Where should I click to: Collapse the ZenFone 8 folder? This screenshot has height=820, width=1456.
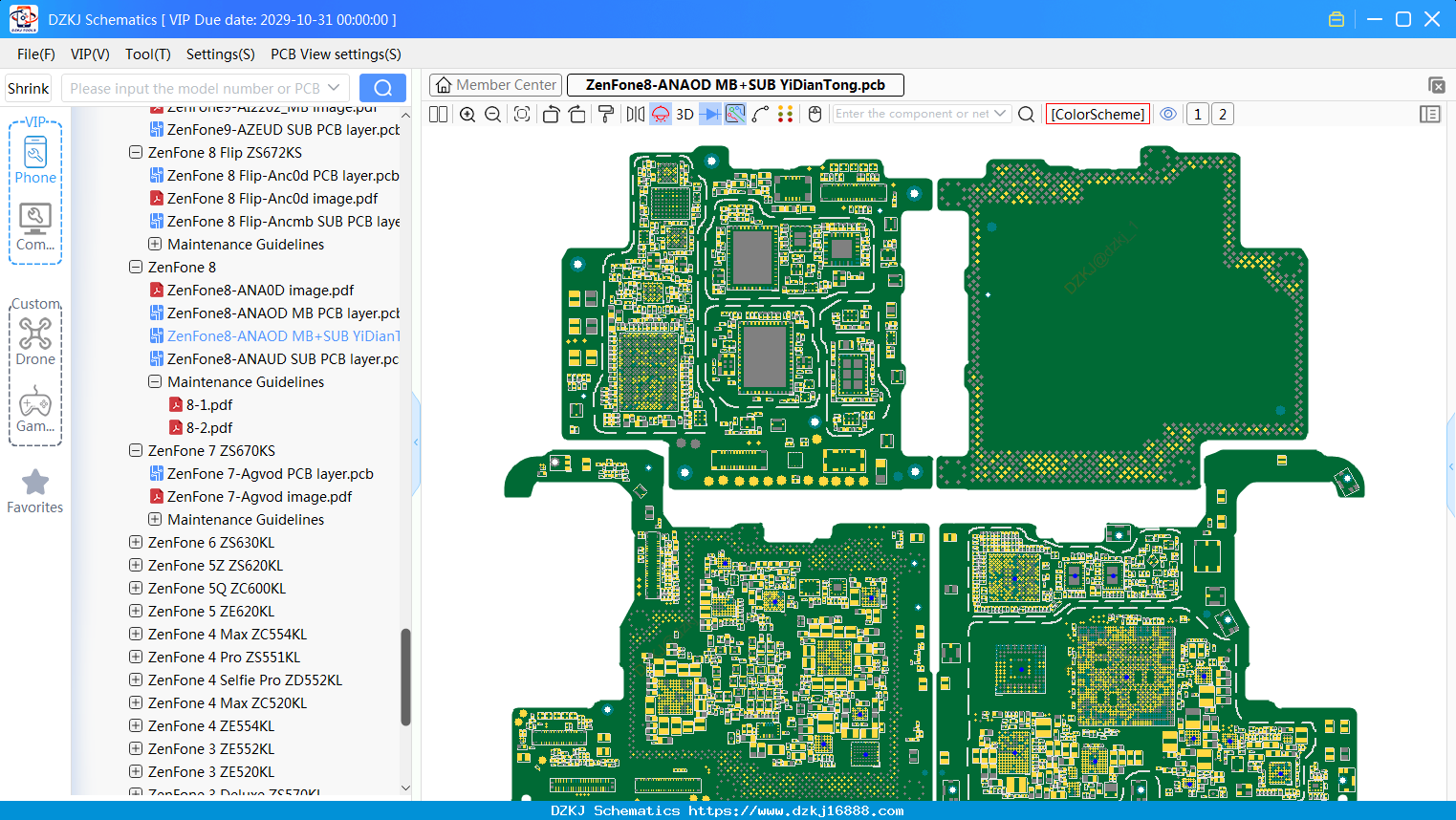136,268
